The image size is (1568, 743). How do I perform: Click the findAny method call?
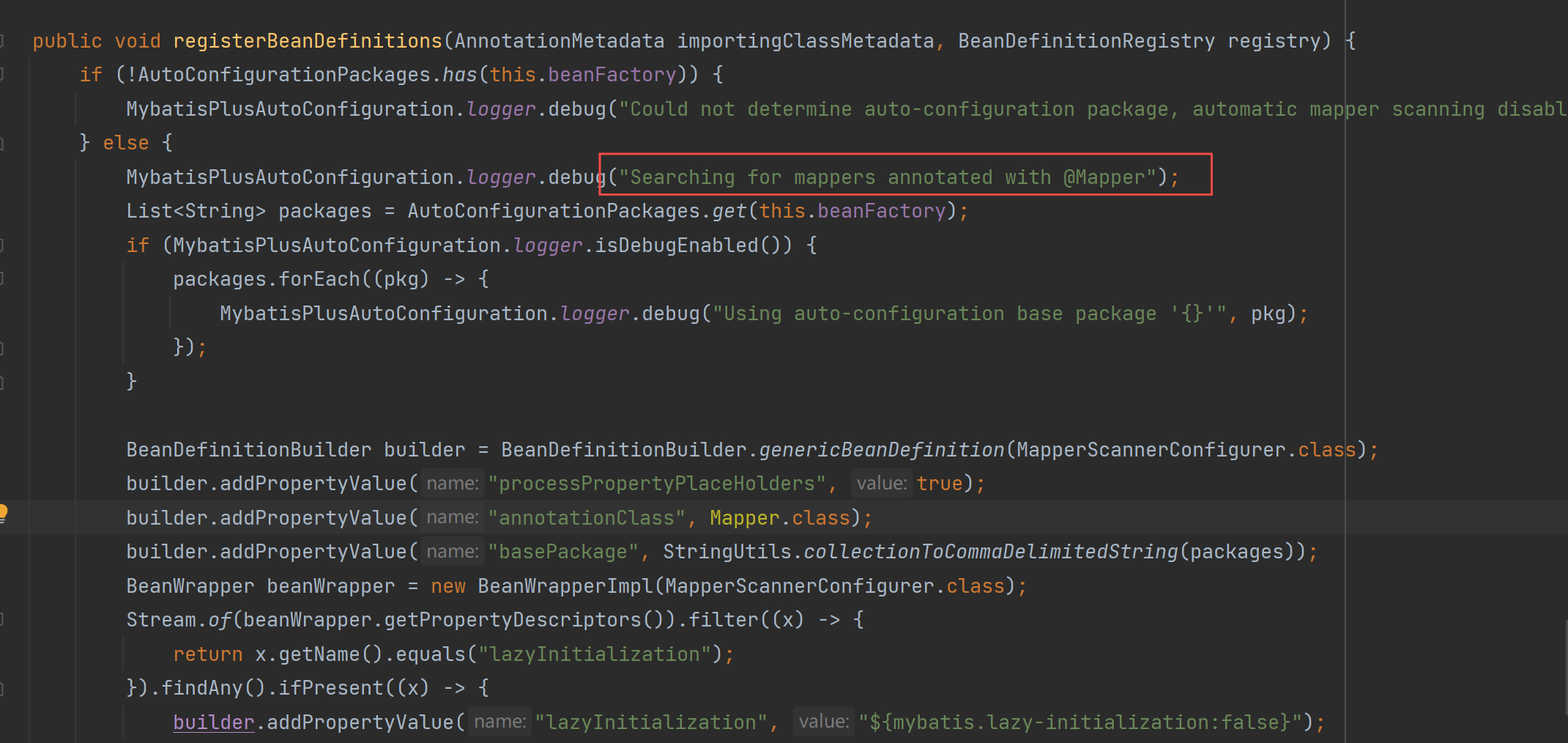pos(202,688)
